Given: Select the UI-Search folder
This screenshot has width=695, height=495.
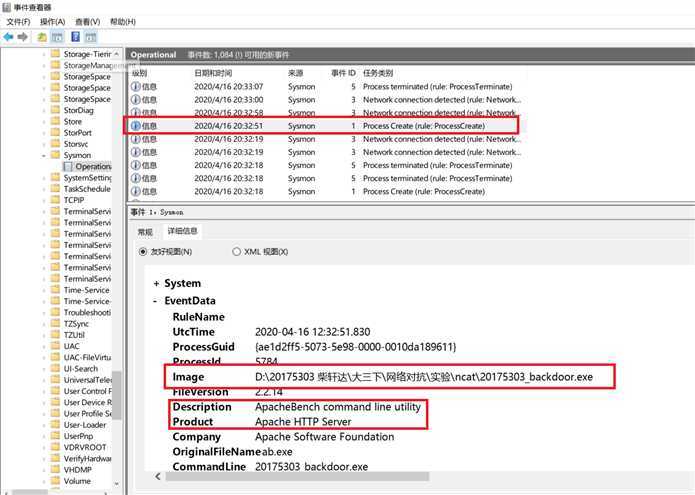Looking at the screenshot, I should [x=81, y=369].
